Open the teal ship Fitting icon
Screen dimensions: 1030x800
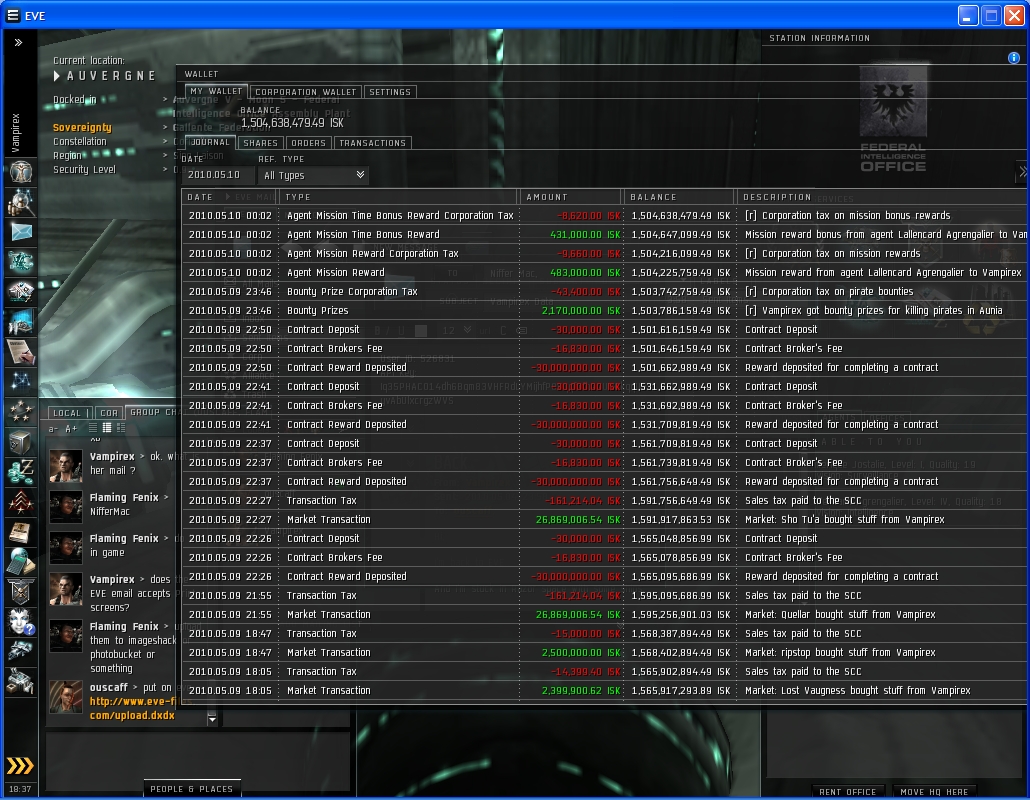click(x=20, y=262)
